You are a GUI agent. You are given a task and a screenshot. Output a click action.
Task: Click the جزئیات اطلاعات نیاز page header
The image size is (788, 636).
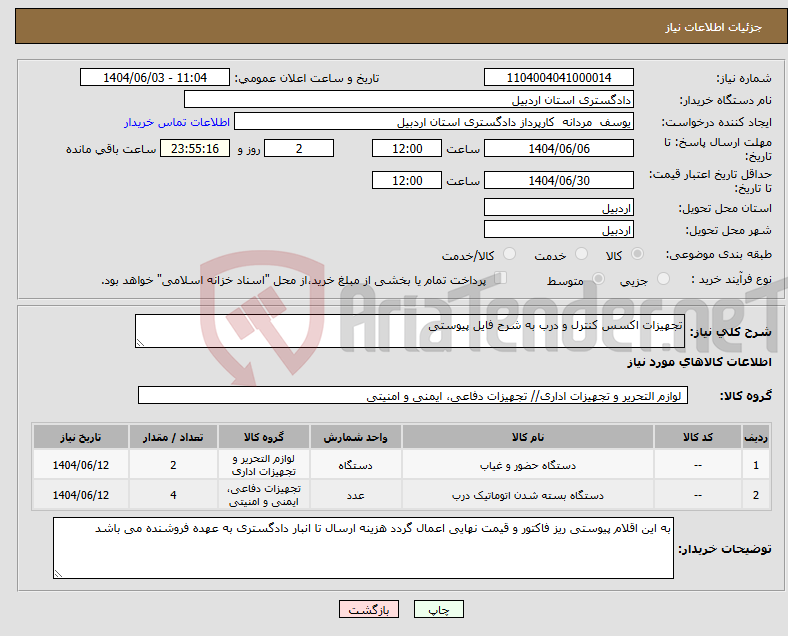714,27
